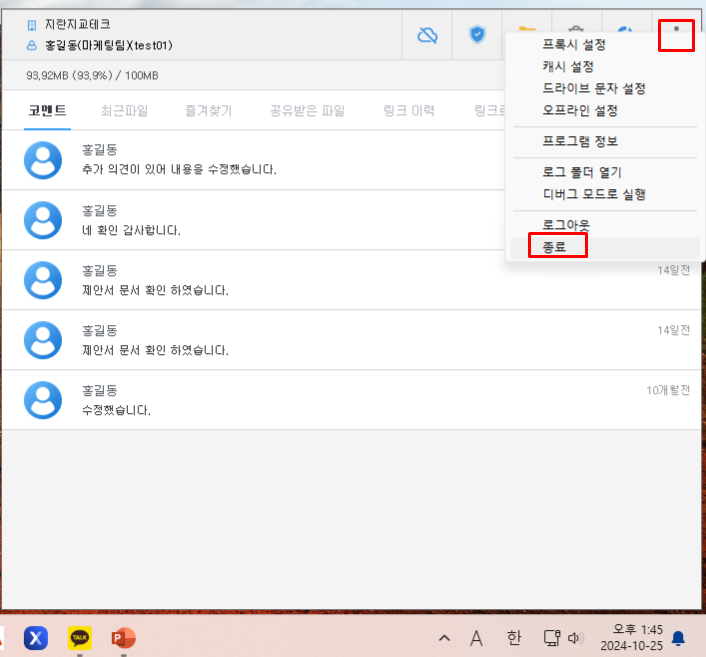This screenshot has width=706, height=657.
Task: Click the cloud offline status icon
Action: 427,36
